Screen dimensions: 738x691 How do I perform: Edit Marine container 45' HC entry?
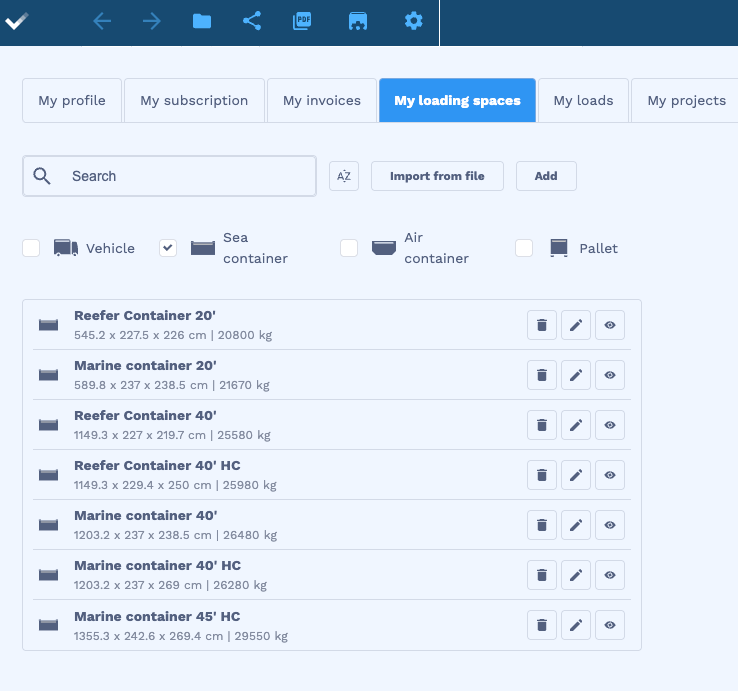click(576, 625)
